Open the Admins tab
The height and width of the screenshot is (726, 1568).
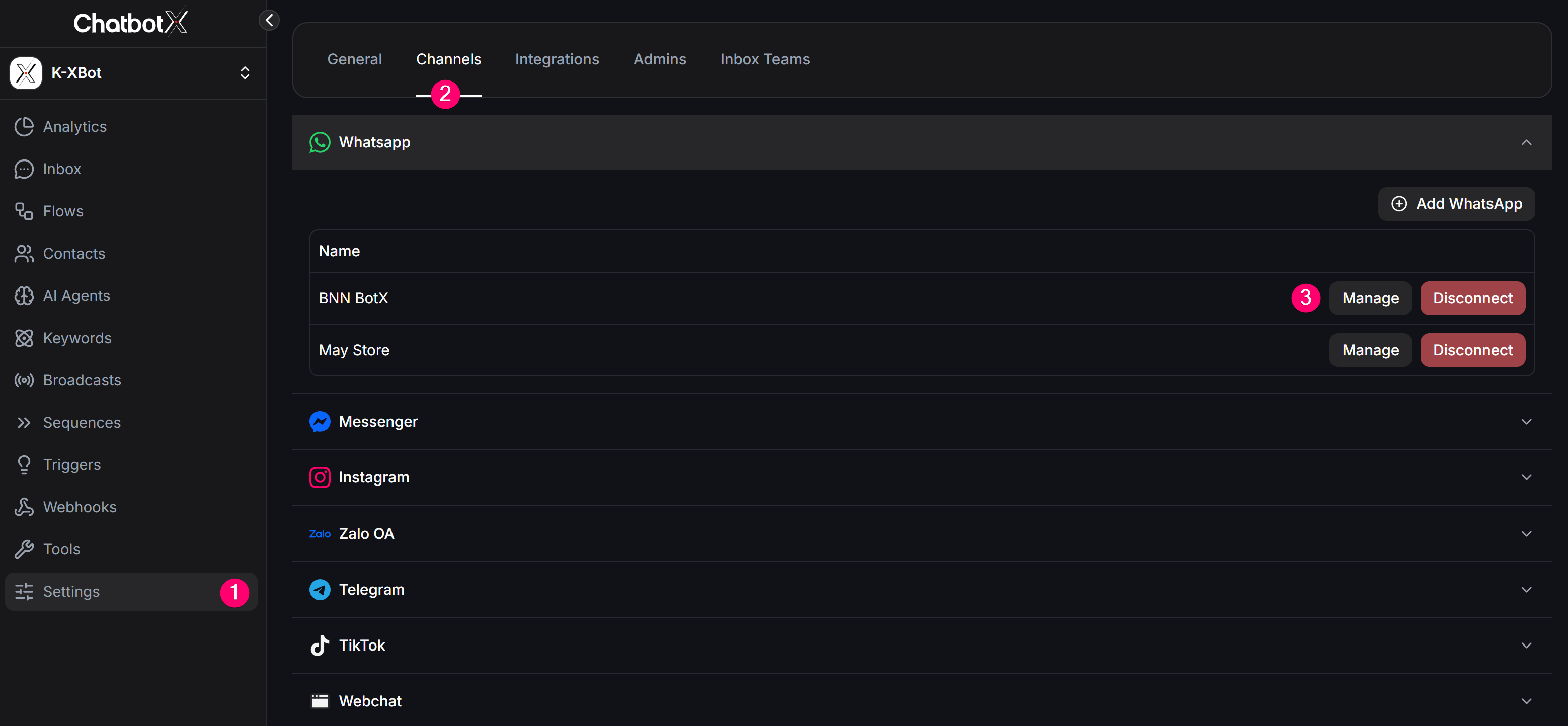[660, 59]
